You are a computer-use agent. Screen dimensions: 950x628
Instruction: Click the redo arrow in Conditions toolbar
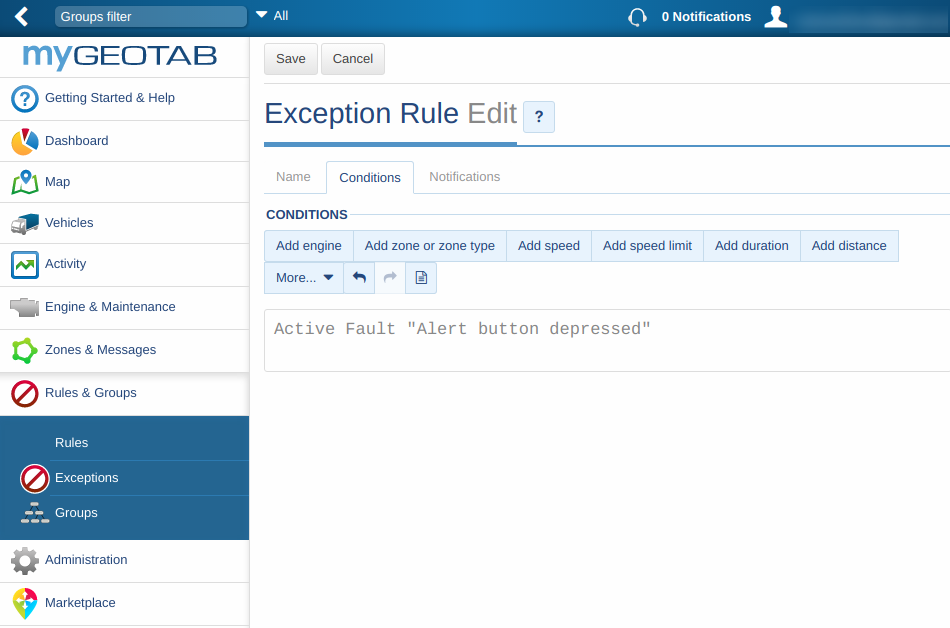point(389,277)
